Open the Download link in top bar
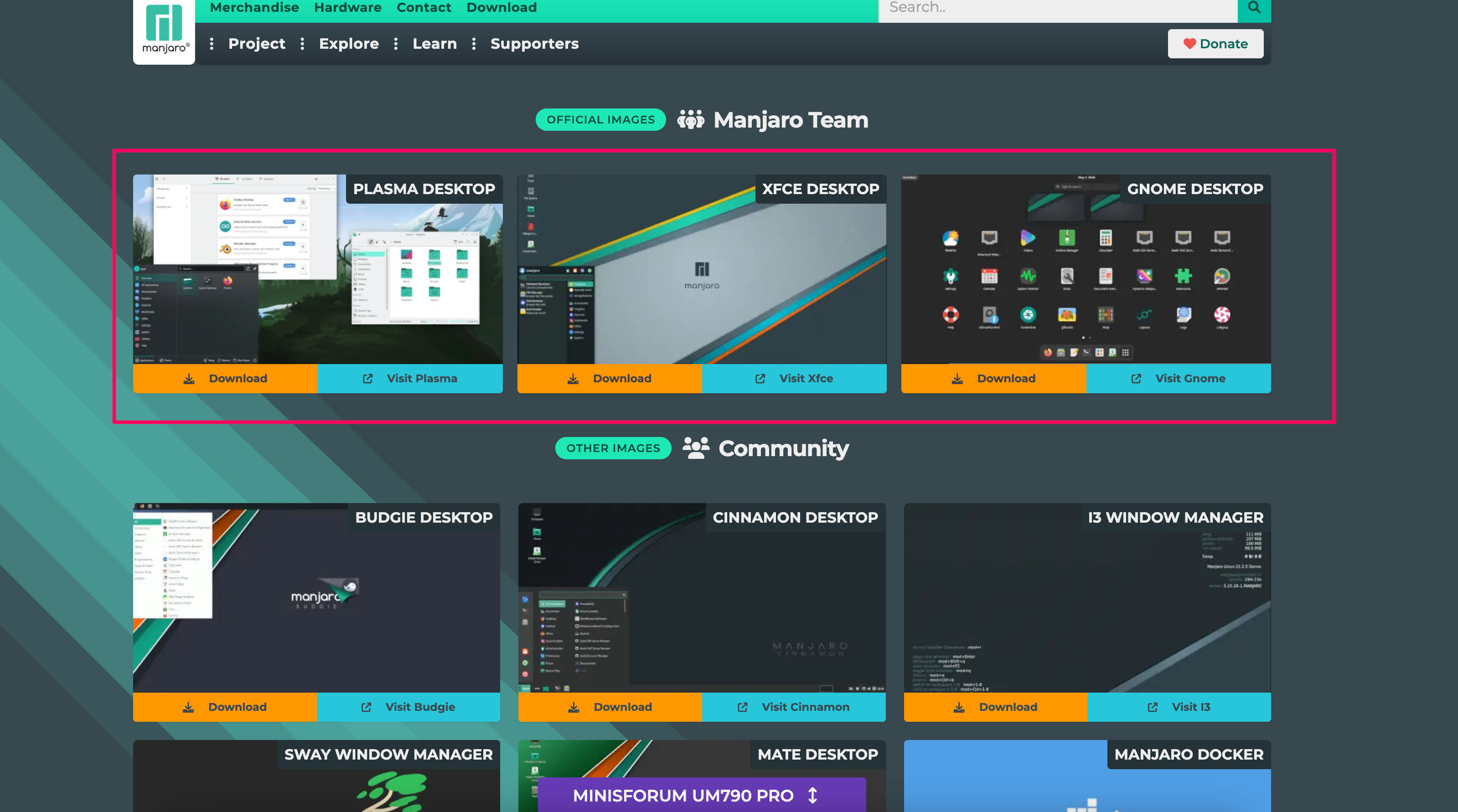 point(502,7)
